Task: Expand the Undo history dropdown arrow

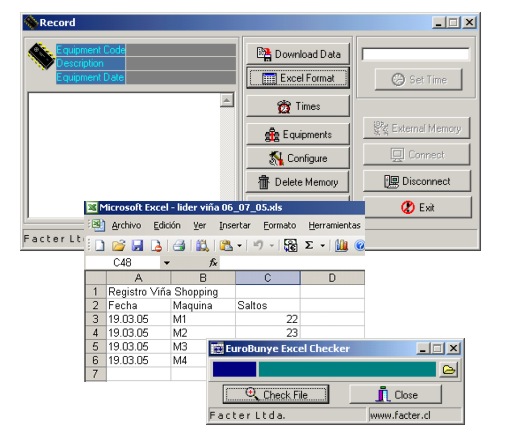Action: [x=272, y=246]
